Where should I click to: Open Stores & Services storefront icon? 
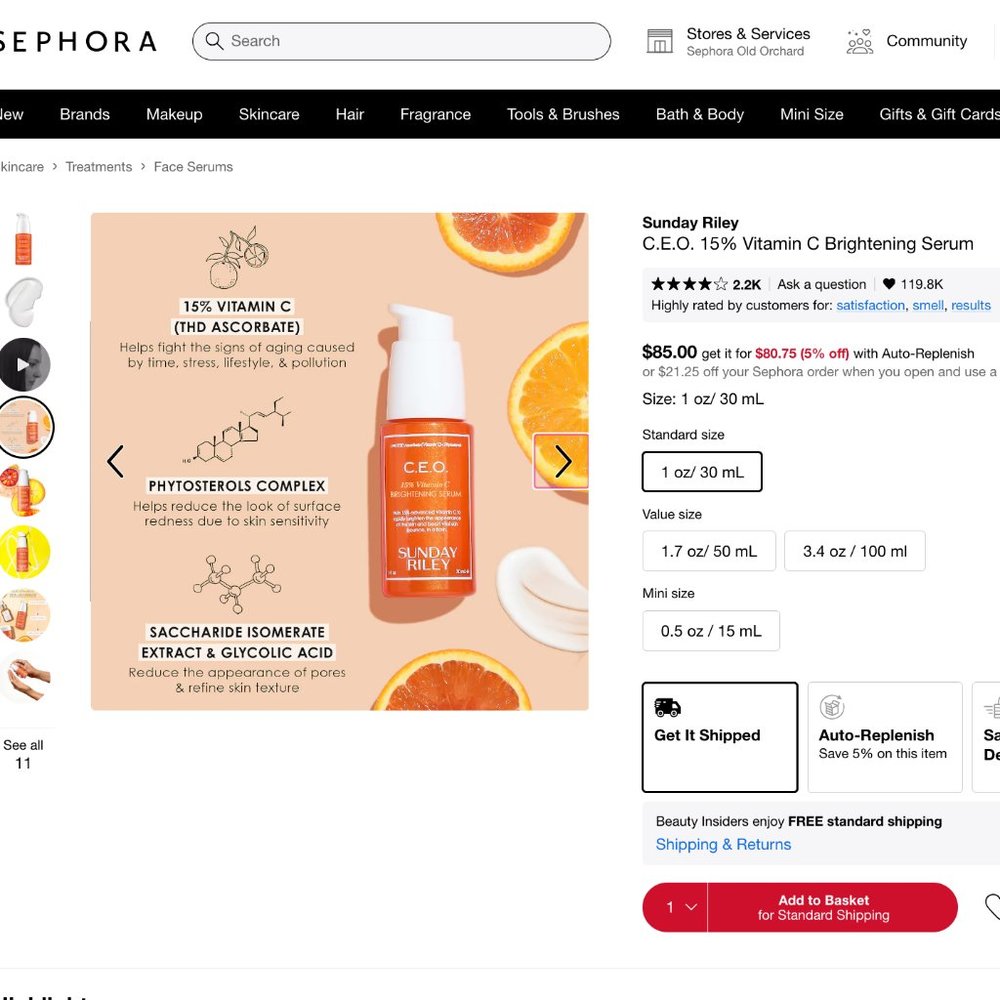pos(660,41)
